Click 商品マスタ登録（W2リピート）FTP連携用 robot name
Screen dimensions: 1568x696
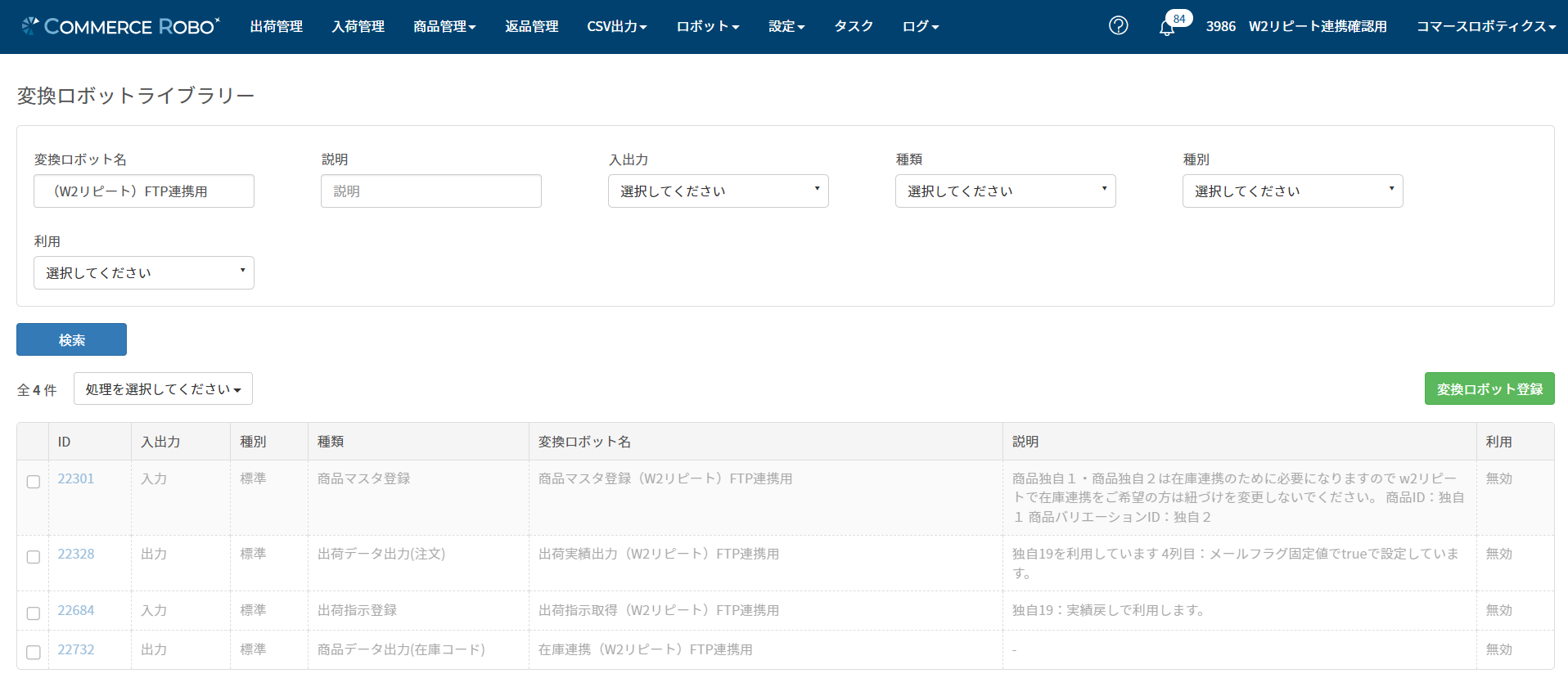(665, 478)
